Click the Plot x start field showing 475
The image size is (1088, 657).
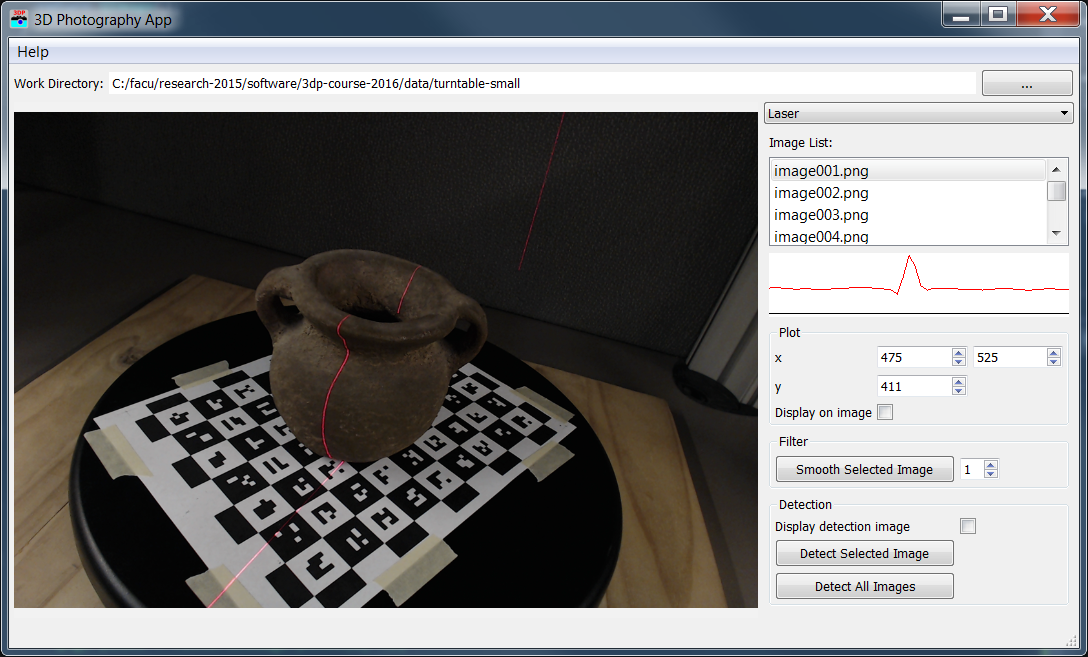pyautogui.click(x=915, y=357)
